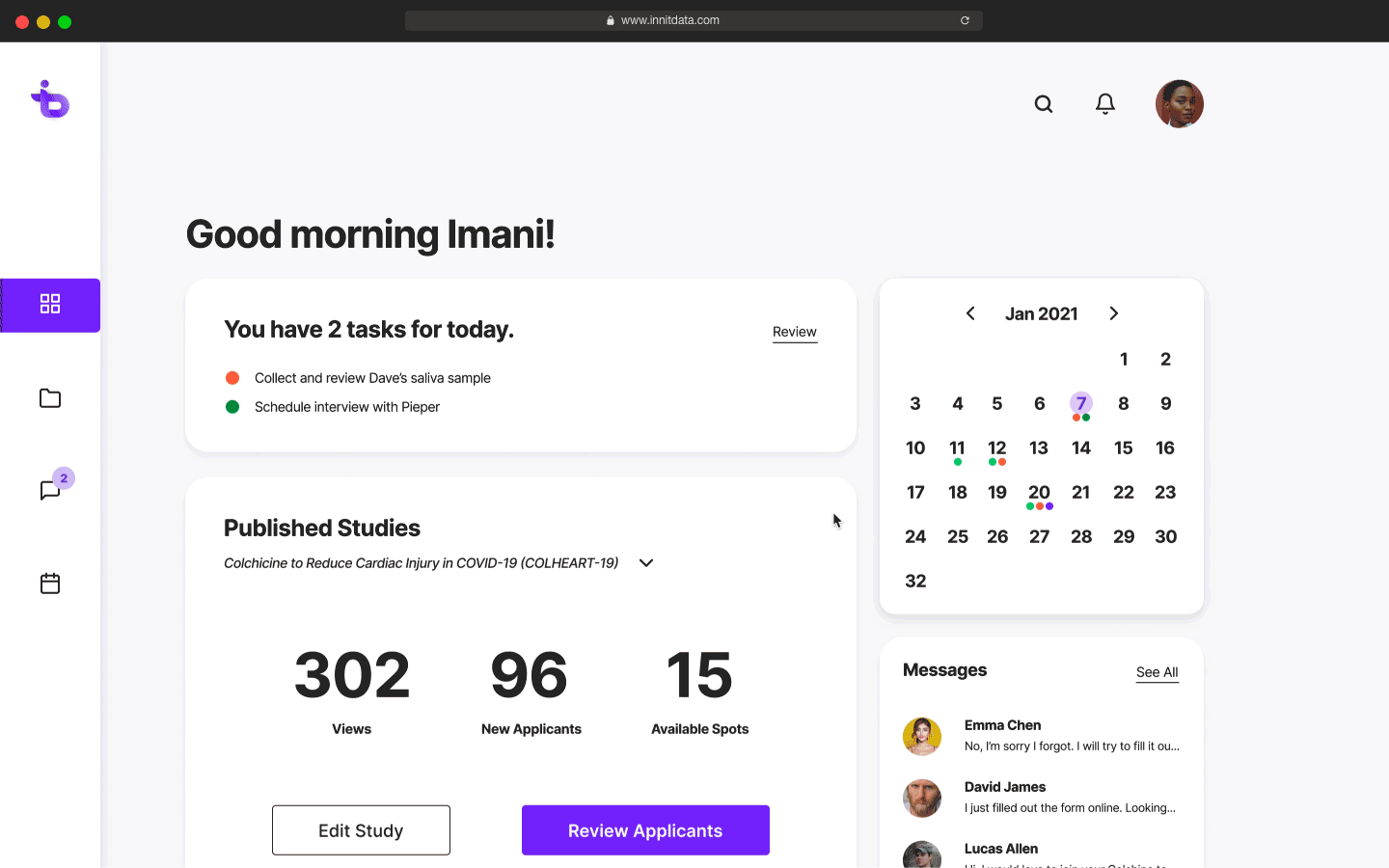
Task: Open the folder icon in sidebar
Action: 50,398
